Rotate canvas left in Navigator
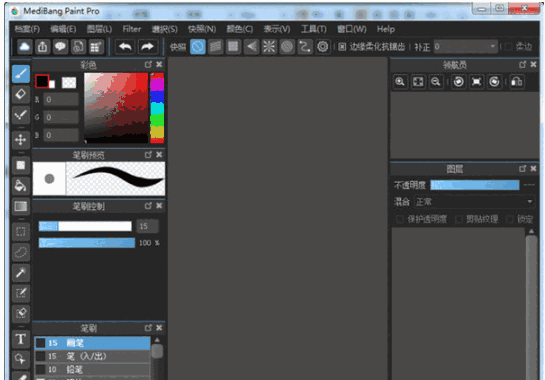The height and width of the screenshot is (380, 545). (x=459, y=82)
